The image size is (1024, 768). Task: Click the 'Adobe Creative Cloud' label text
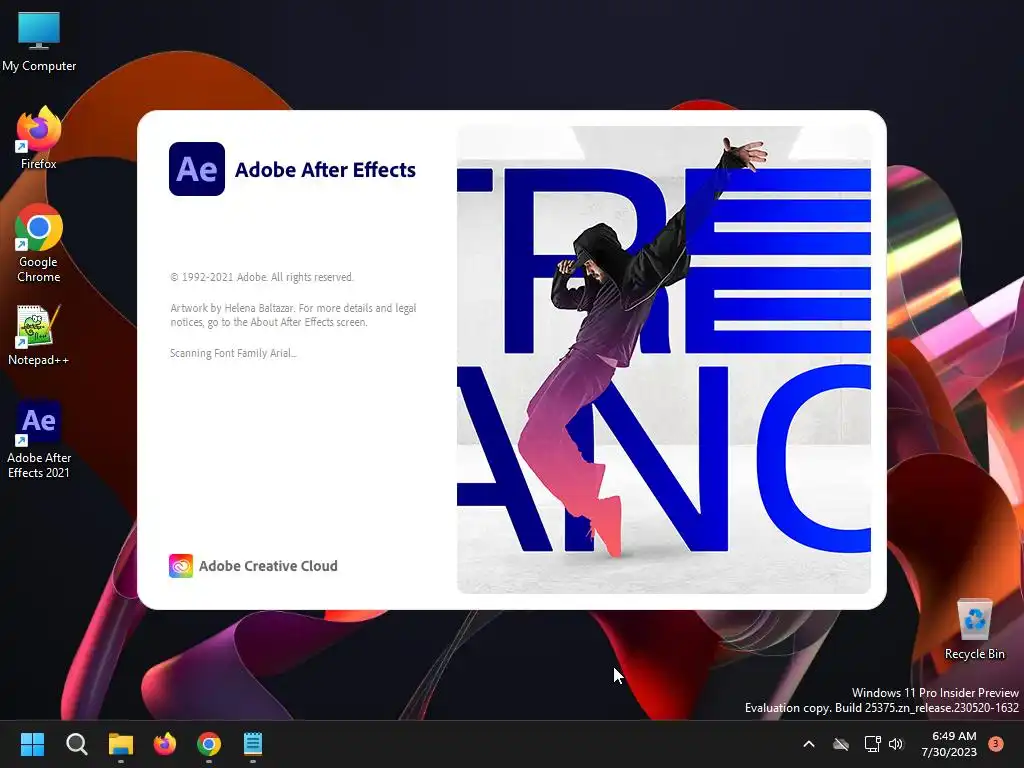[x=268, y=566]
